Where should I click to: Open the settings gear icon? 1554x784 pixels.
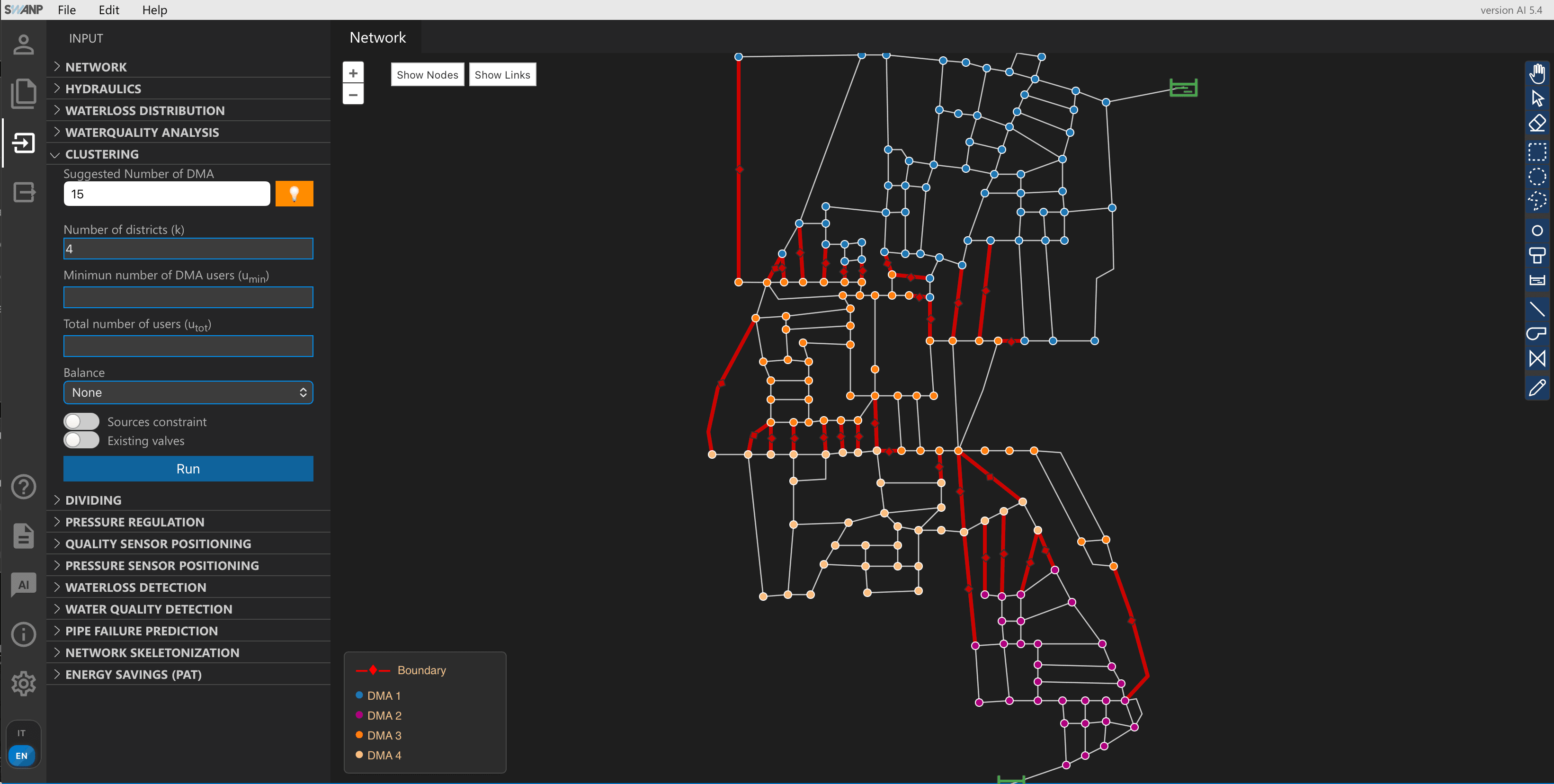pyautogui.click(x=24, y=683)
